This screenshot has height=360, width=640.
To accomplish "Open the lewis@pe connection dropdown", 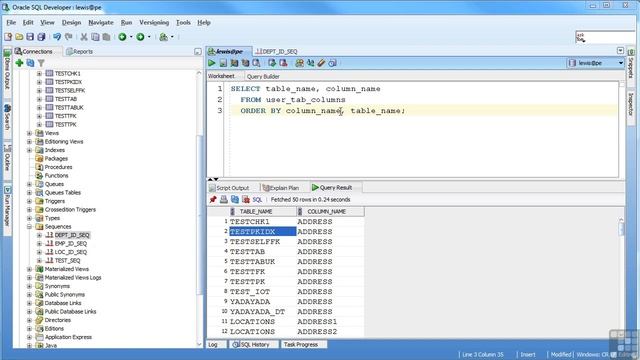I will coord(620,63).
